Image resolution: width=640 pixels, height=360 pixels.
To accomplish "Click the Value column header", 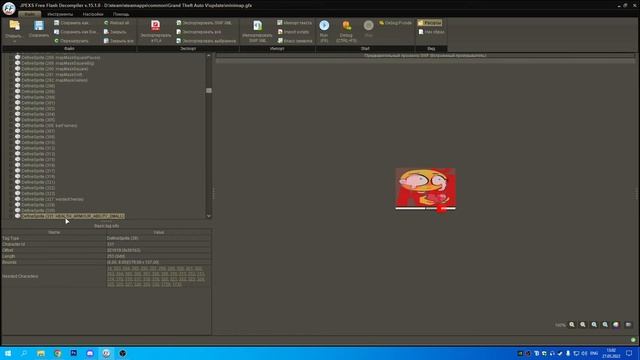I will (x=159, y=232).
